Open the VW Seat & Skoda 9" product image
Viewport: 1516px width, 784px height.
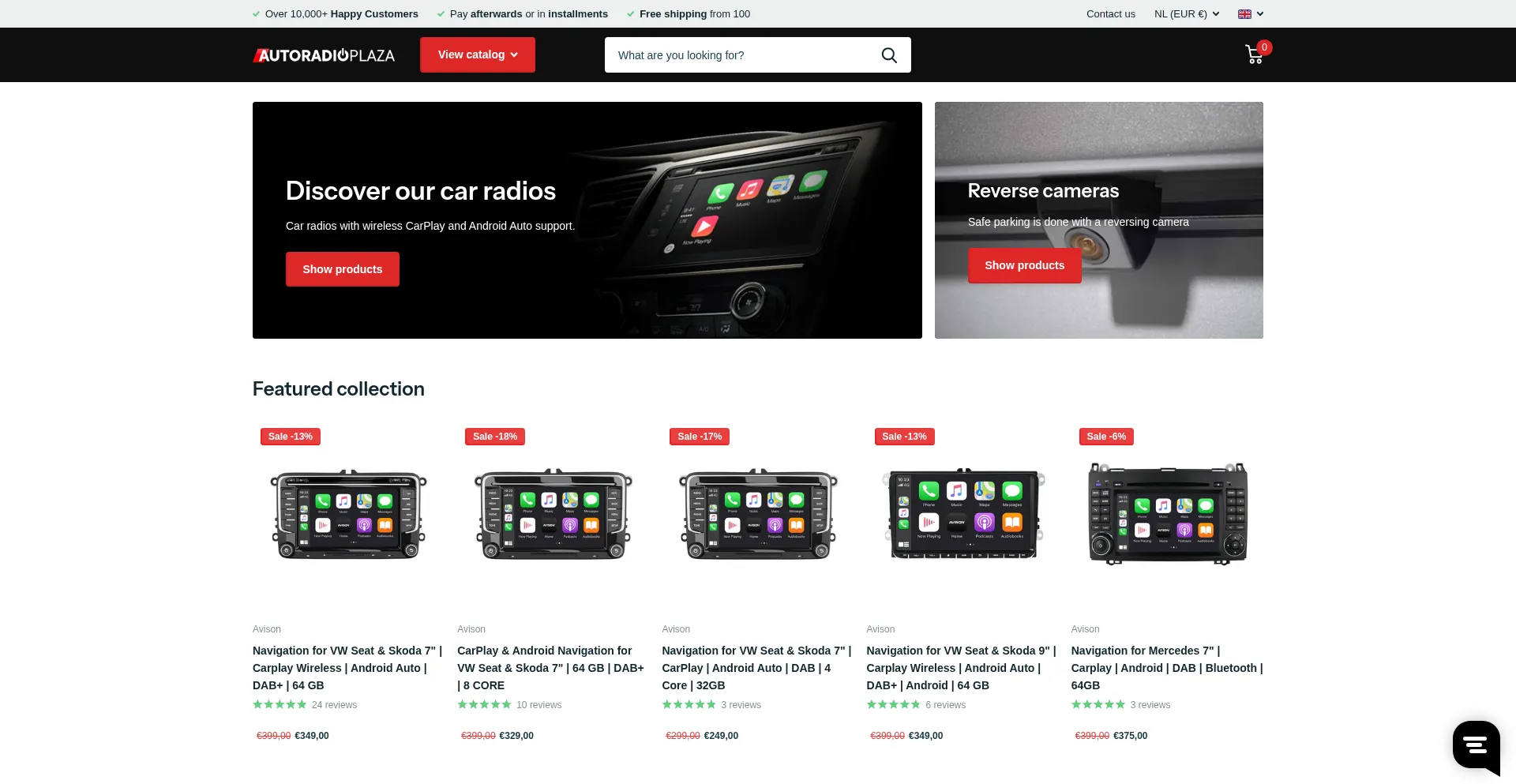[963, 514]
